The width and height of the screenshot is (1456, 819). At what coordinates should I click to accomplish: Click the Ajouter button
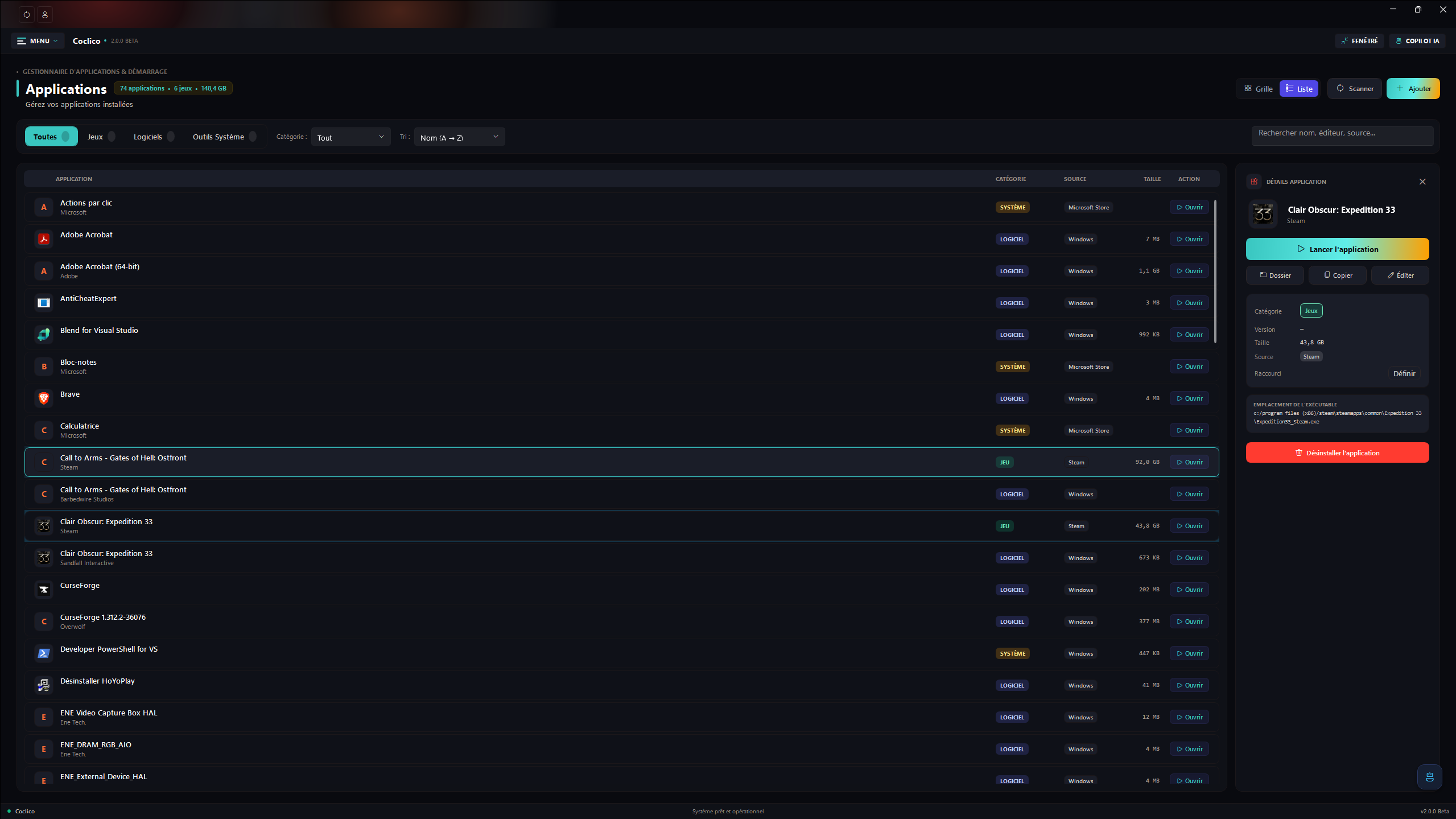tap(1413, 89)
